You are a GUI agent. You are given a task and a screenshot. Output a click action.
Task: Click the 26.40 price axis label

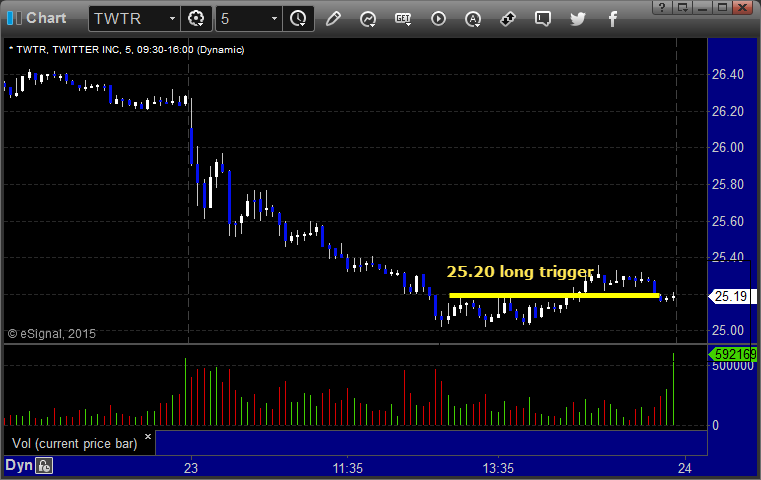point(728,74)
